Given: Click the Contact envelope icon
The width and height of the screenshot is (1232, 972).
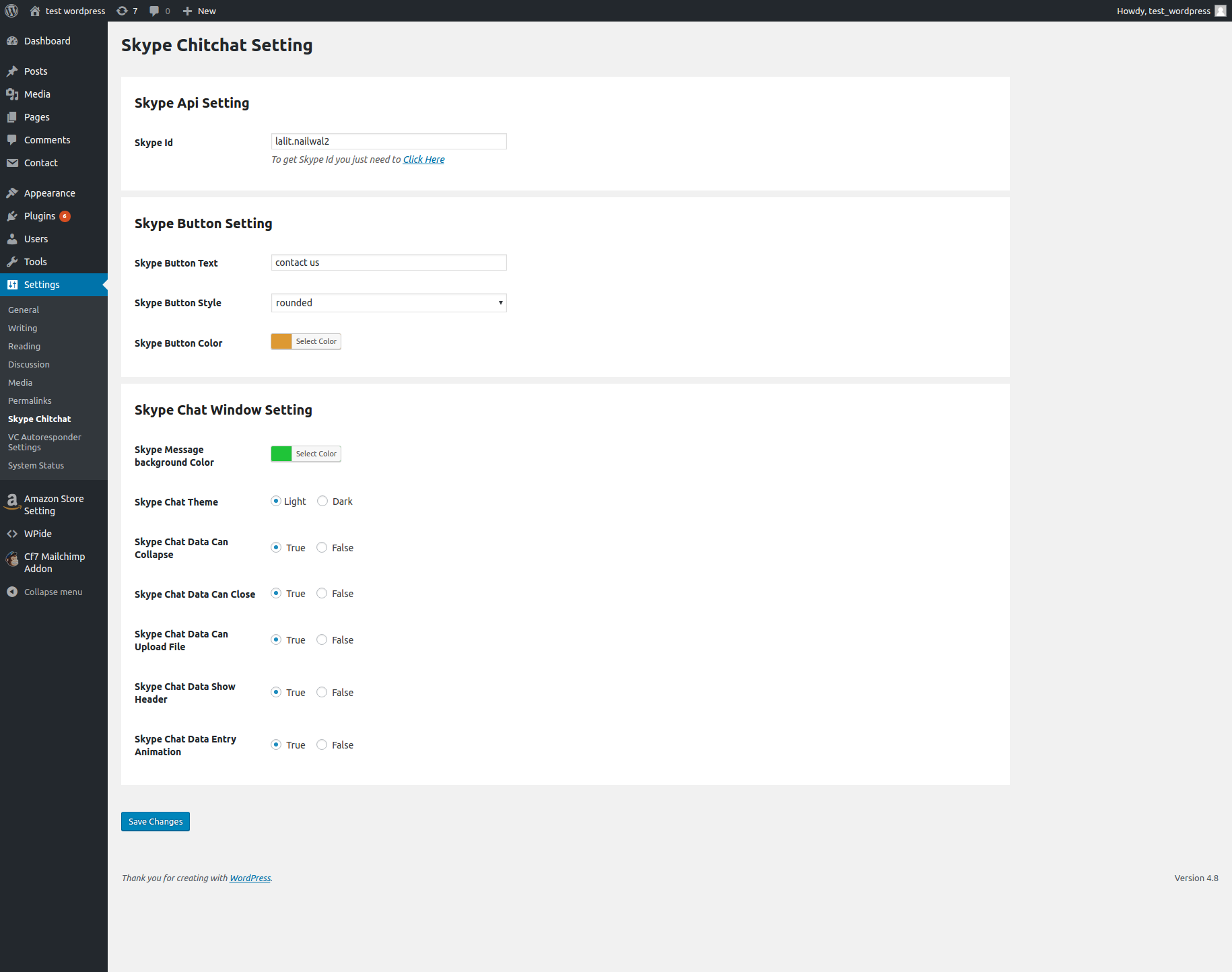Looking at the screenshot, I should (x=12, y=163).
